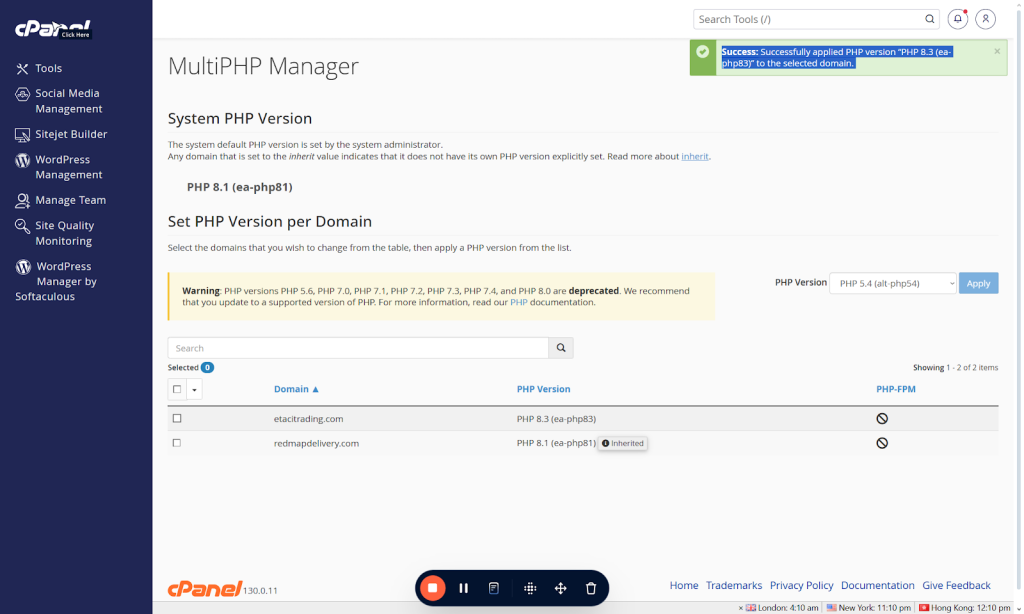Click the domain table Search field
Viewport: 1024px width, 614px height.
click(x=358, y=348)
